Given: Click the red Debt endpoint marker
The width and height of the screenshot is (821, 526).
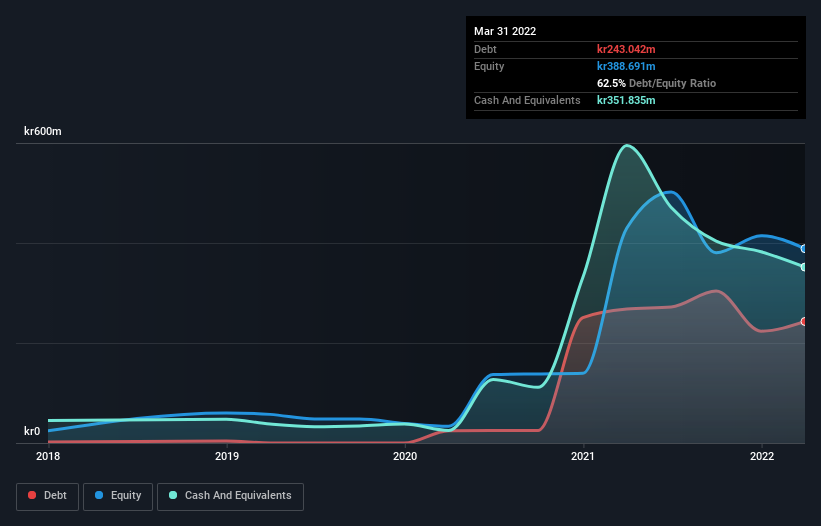Looking at the screenshot, I should tap(805, 321).
